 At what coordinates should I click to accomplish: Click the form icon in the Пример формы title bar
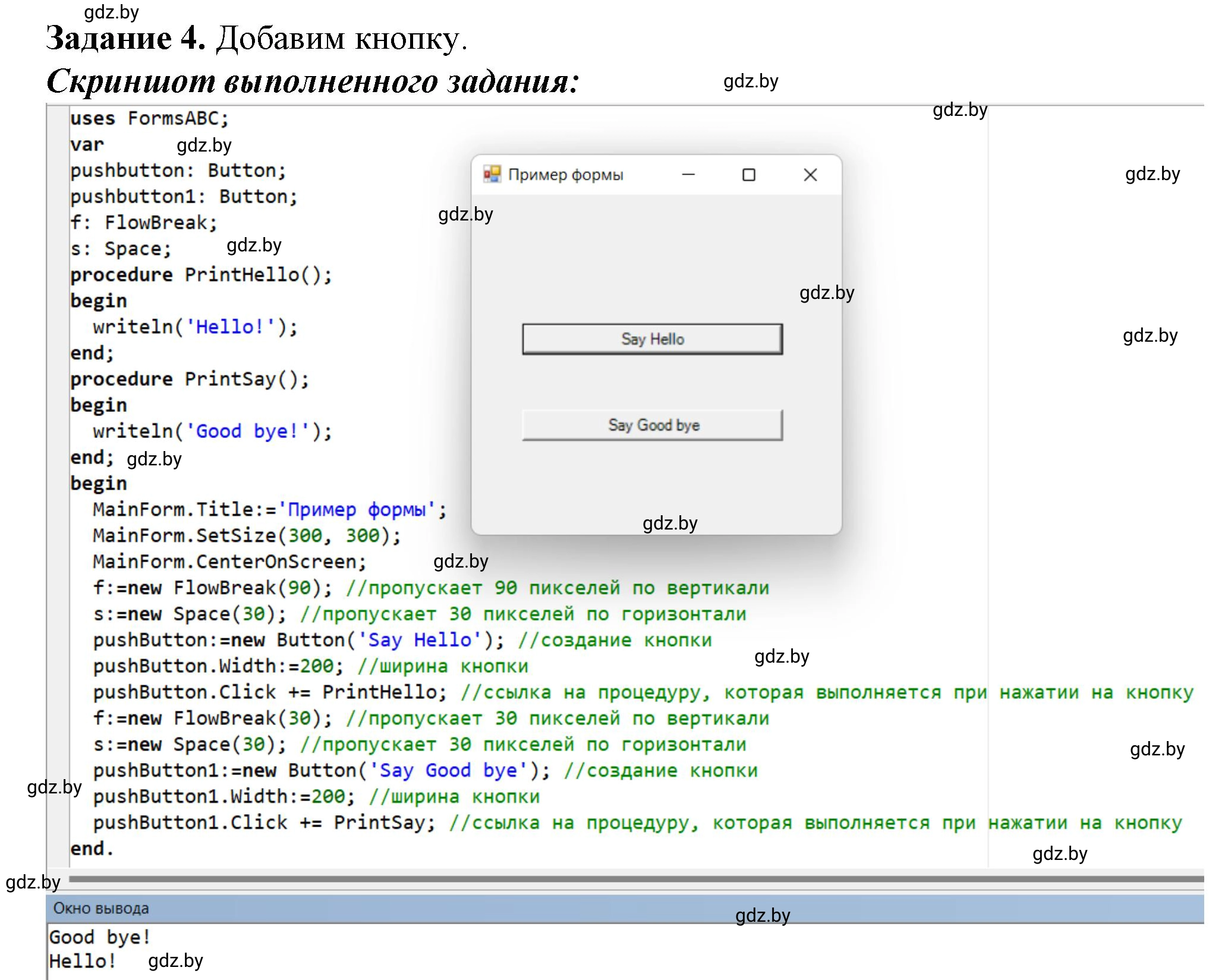click(x=492, y=174)
